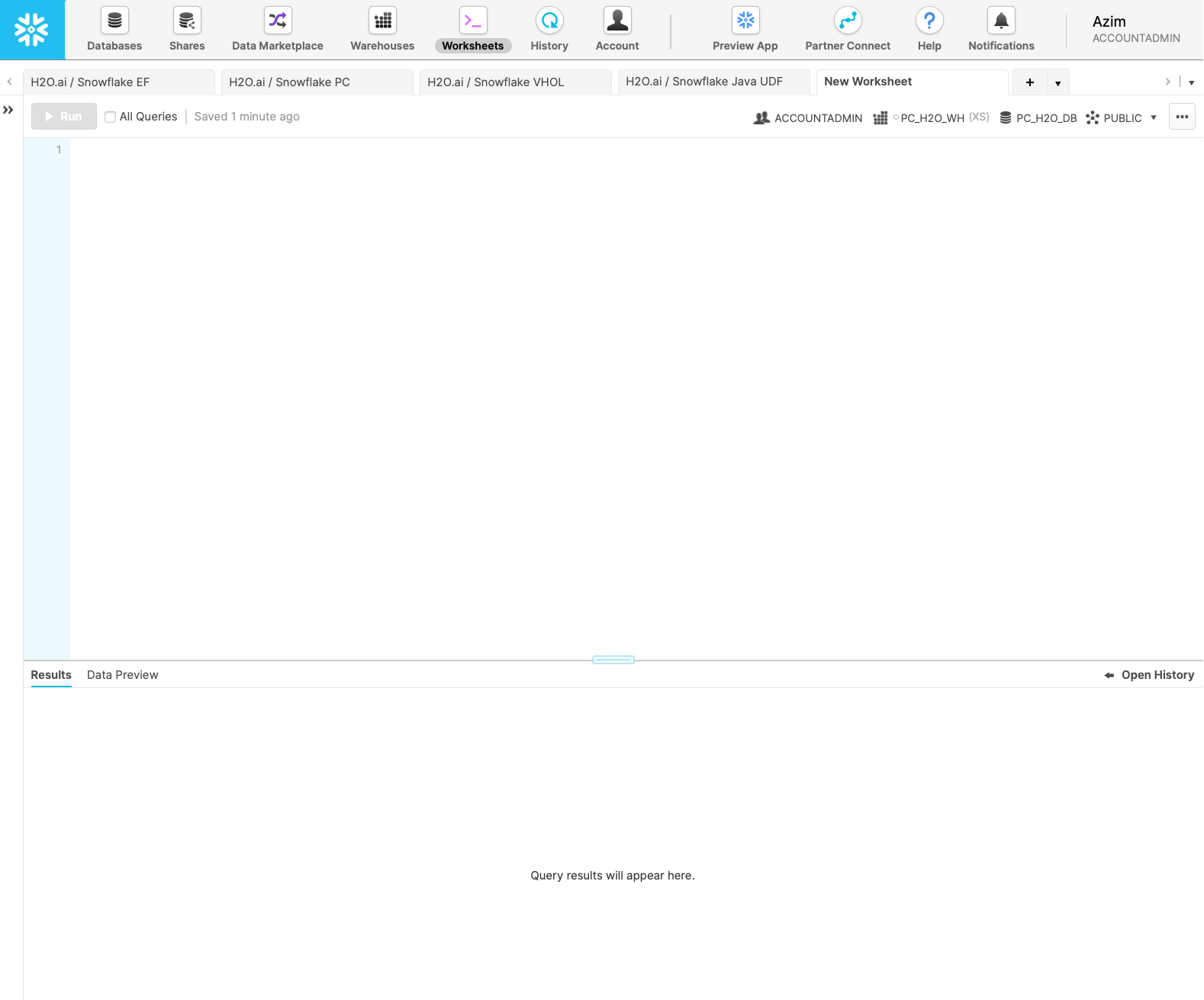Enable the All Queries checkbox

pos(111,117)
